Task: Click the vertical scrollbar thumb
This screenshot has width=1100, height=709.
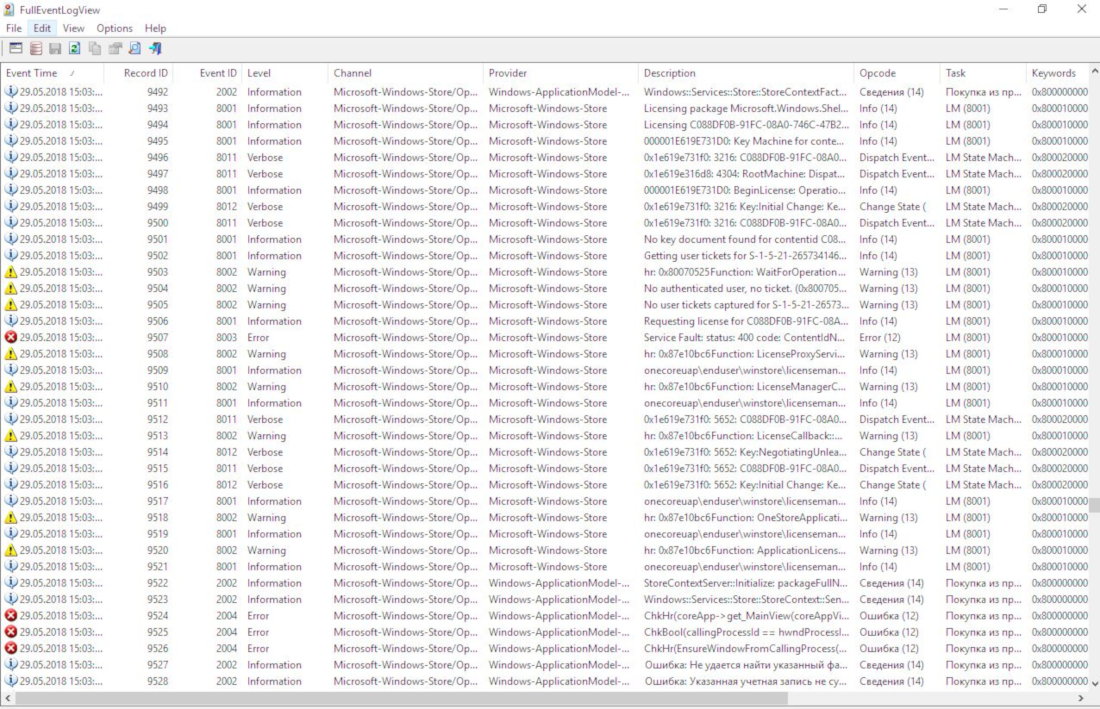Action: click(x=1094, y=506)
